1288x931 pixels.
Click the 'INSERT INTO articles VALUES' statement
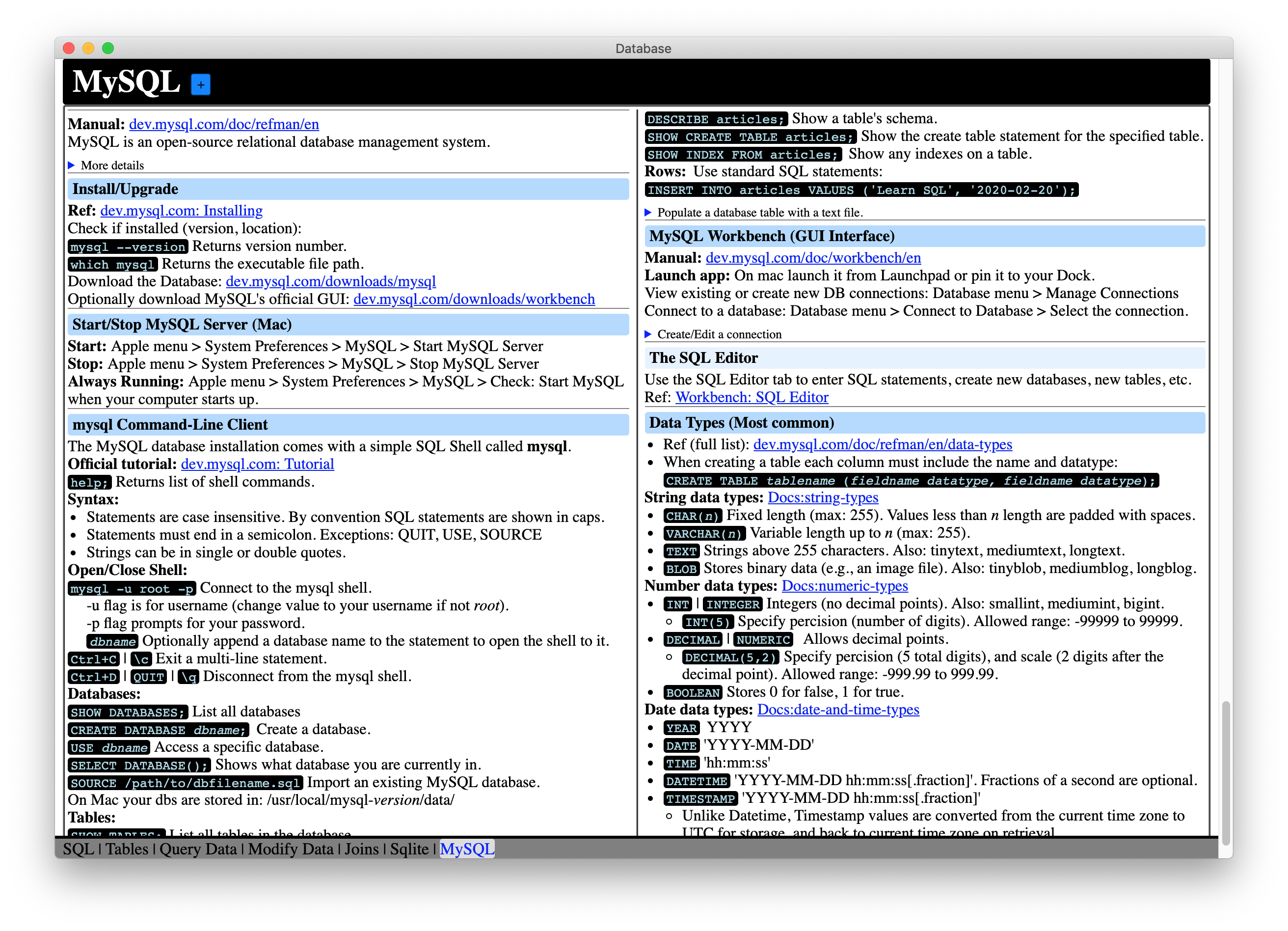(x=861, y=190)
